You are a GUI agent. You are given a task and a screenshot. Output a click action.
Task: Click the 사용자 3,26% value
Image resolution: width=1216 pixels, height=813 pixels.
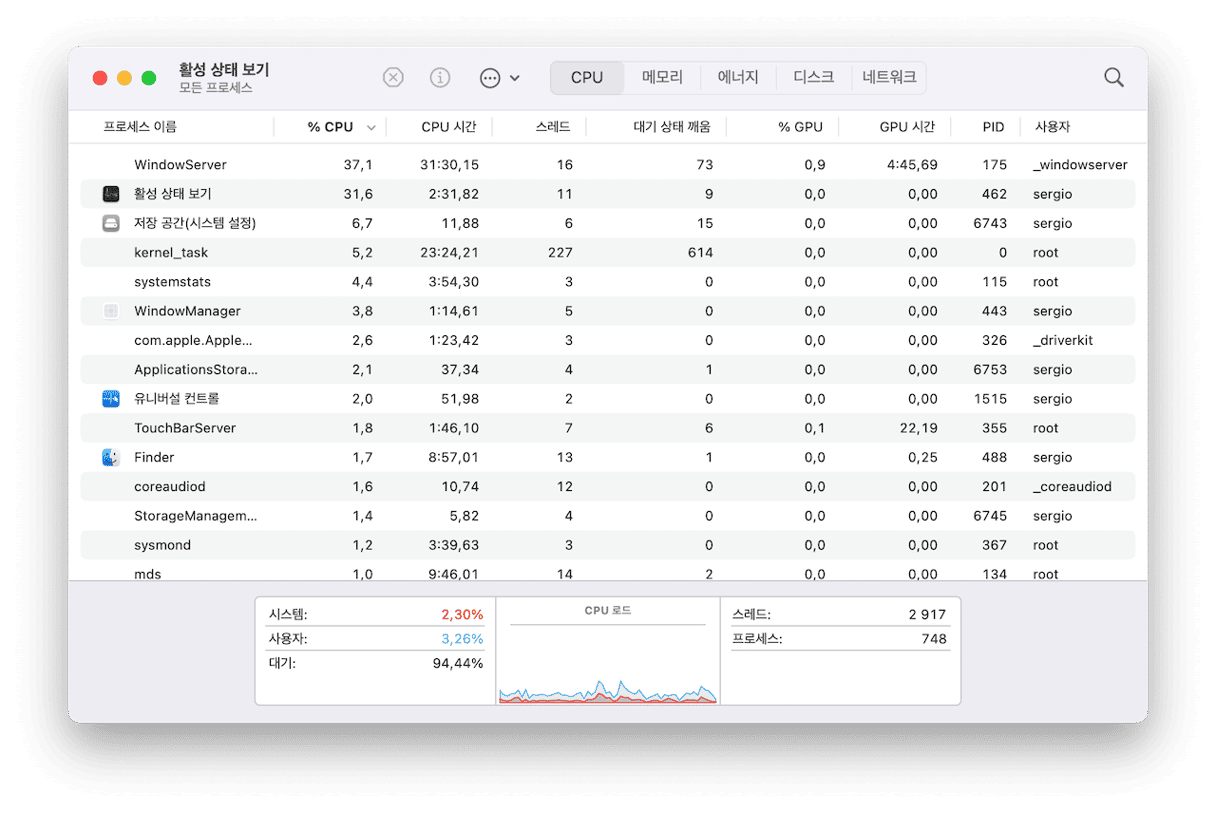click(462, 638)
